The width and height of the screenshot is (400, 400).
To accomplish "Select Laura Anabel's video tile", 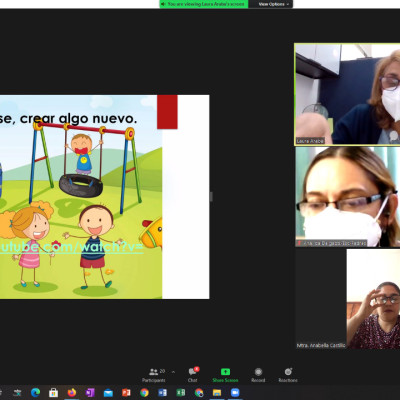I will coord(347,94).
